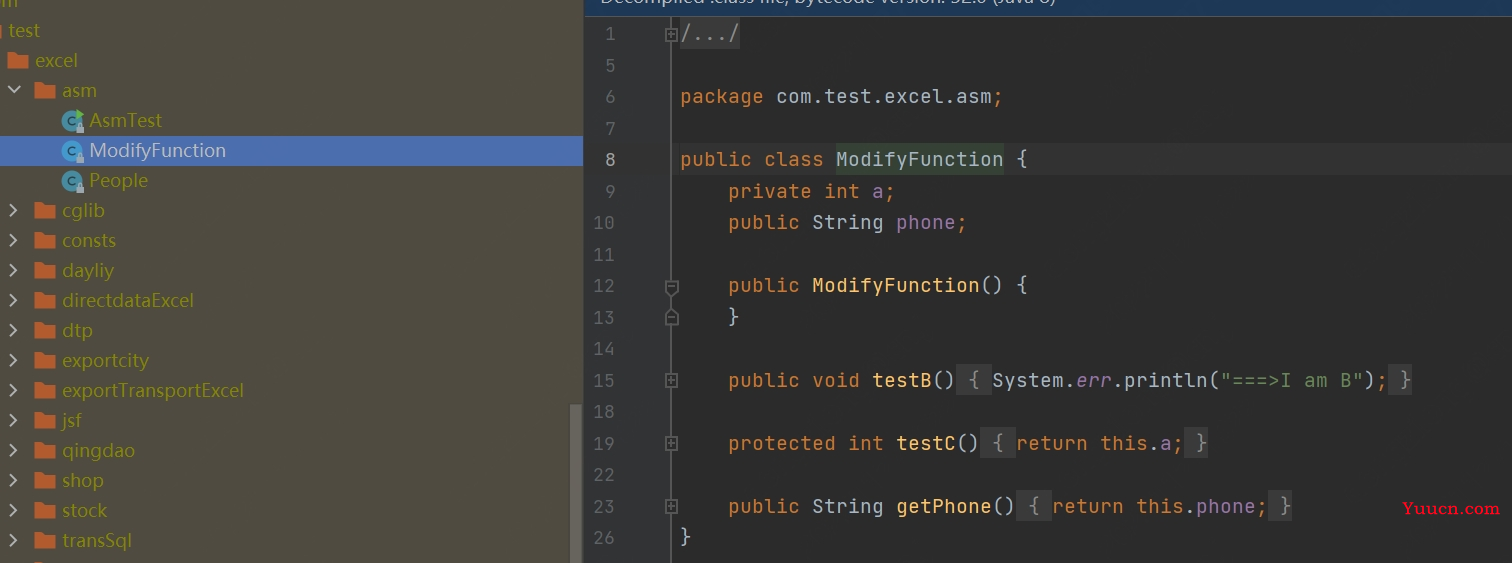Viewport: 1512px width, 563px height.
Task: Click the folded /.../ comment placeholder
Action: tap(710, 34)
